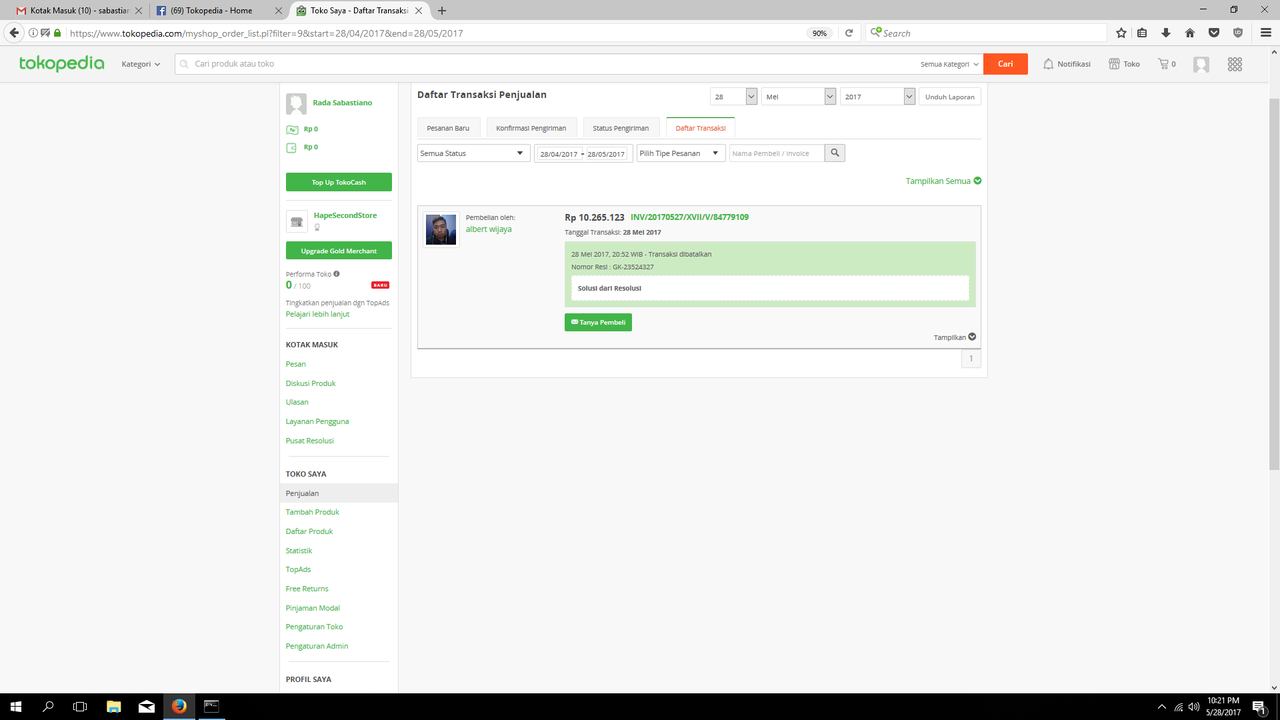This screenshot has width=1280, height=720.
Task: Click the orange Cari button
Action: (x=1005, y=64)
